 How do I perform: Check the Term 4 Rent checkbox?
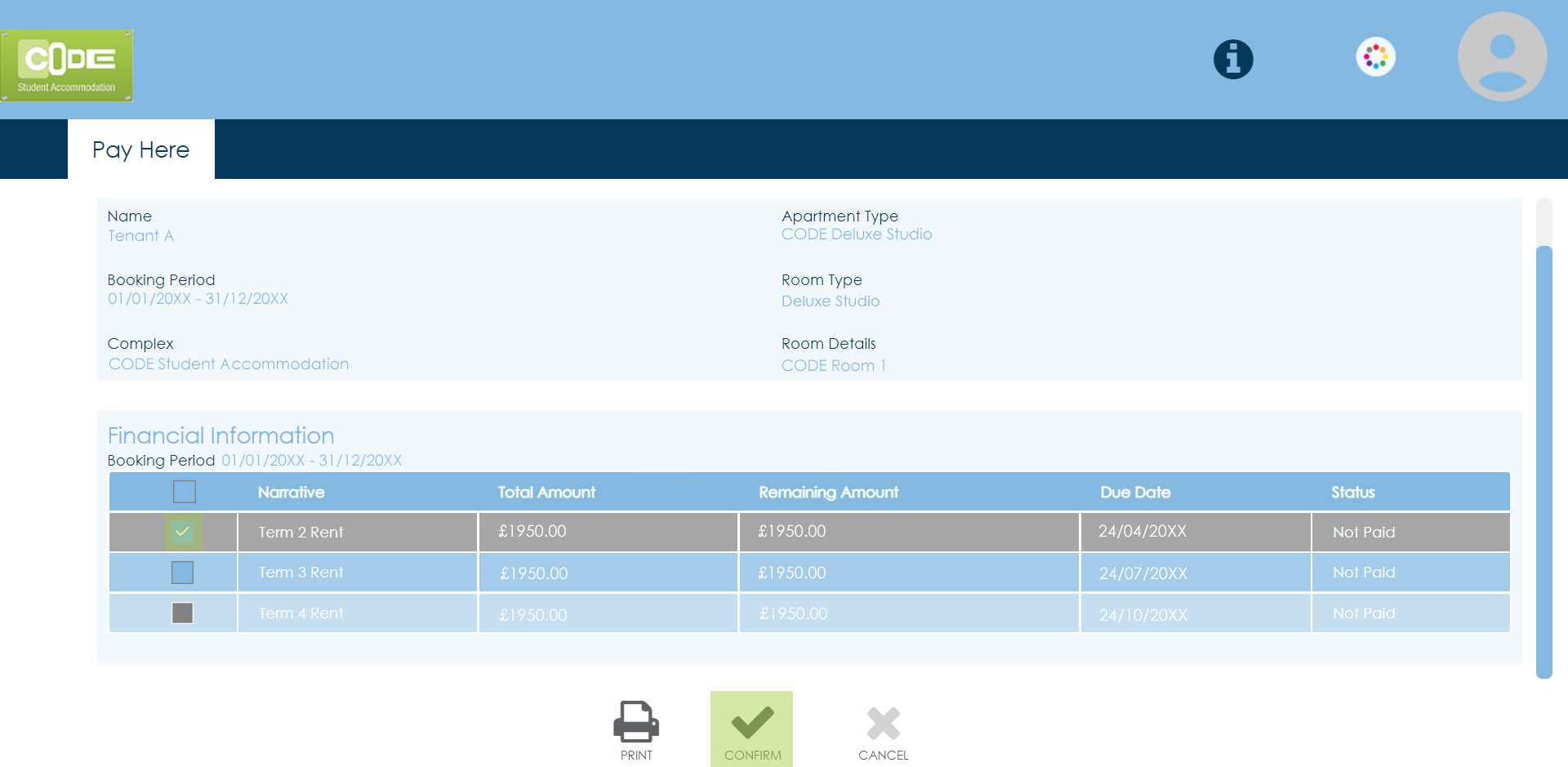tap(183, 613)
